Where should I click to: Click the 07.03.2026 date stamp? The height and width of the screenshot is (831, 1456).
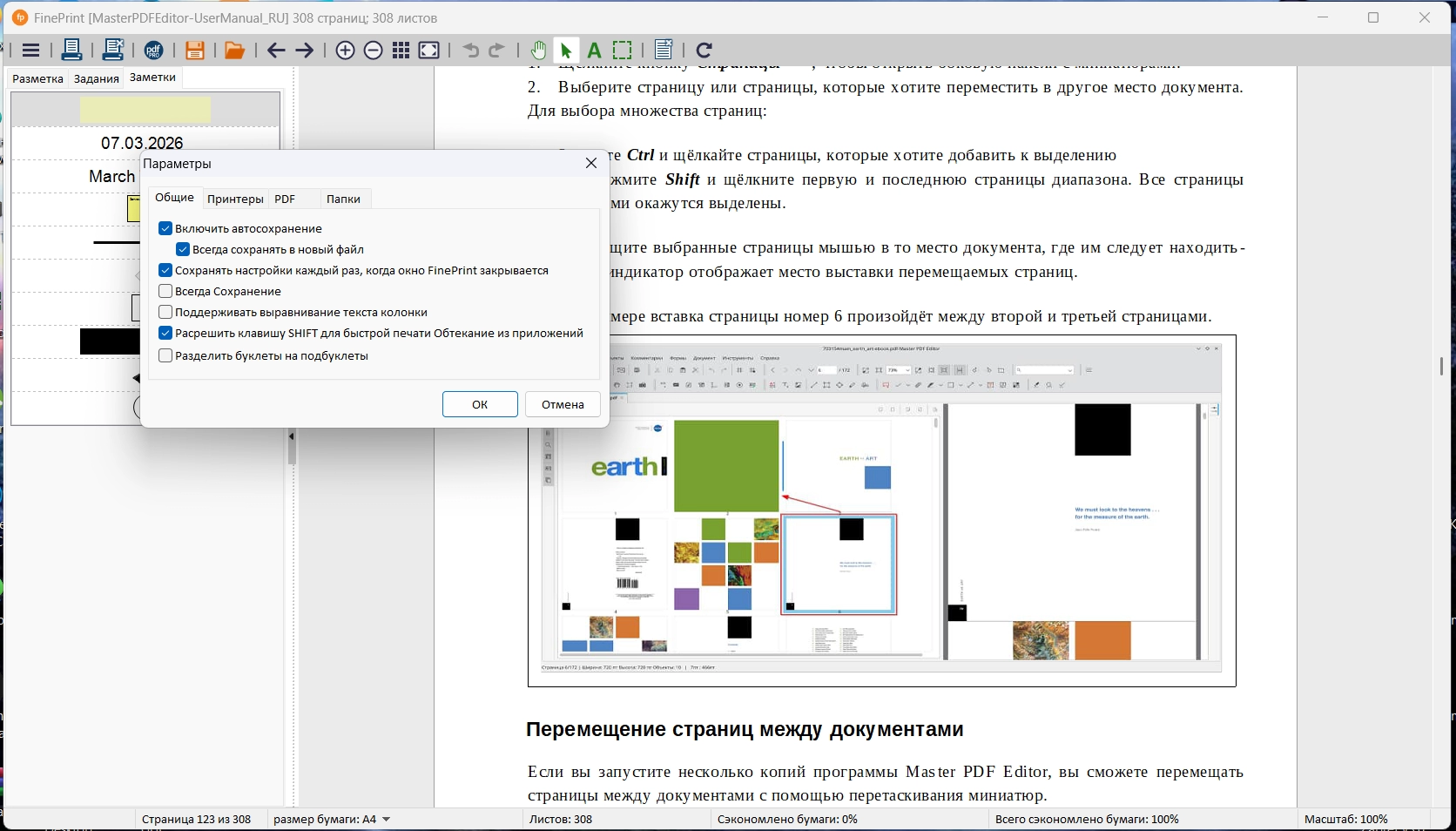(x=142, y=143)
